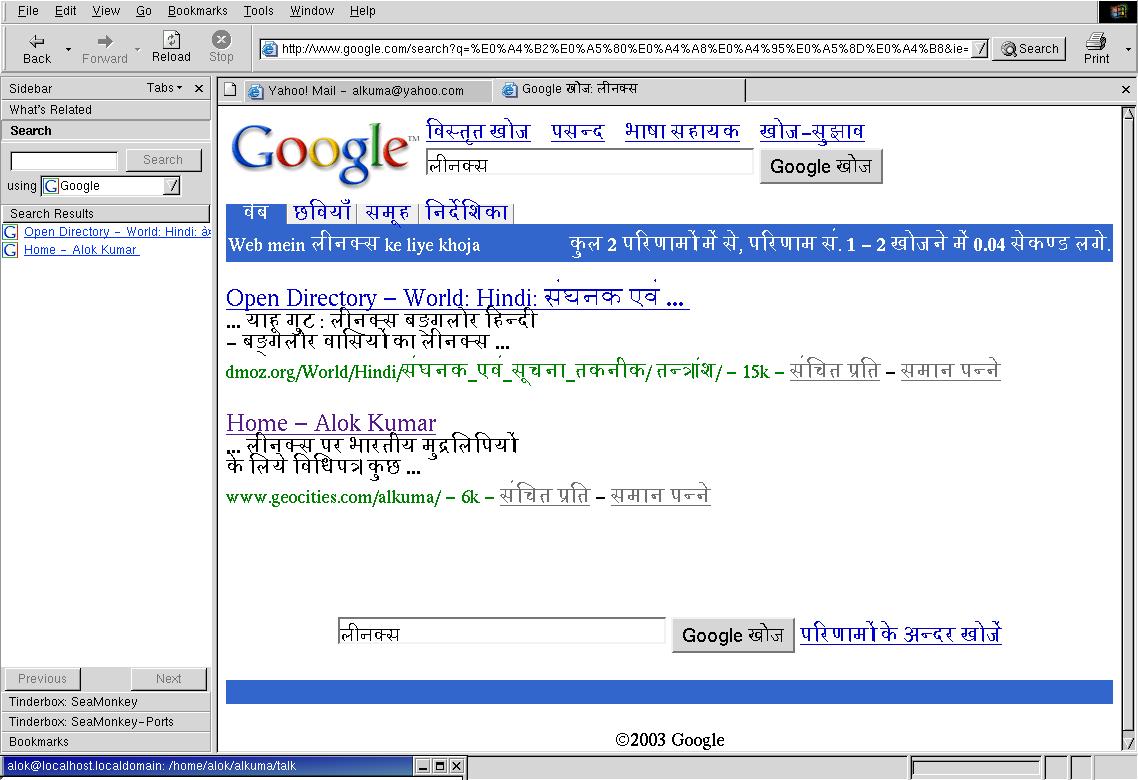This screenshot has width=1138, height=780.
Task: Open the खोज-सुझाव search tips link
Action: (x=811, y=131)
